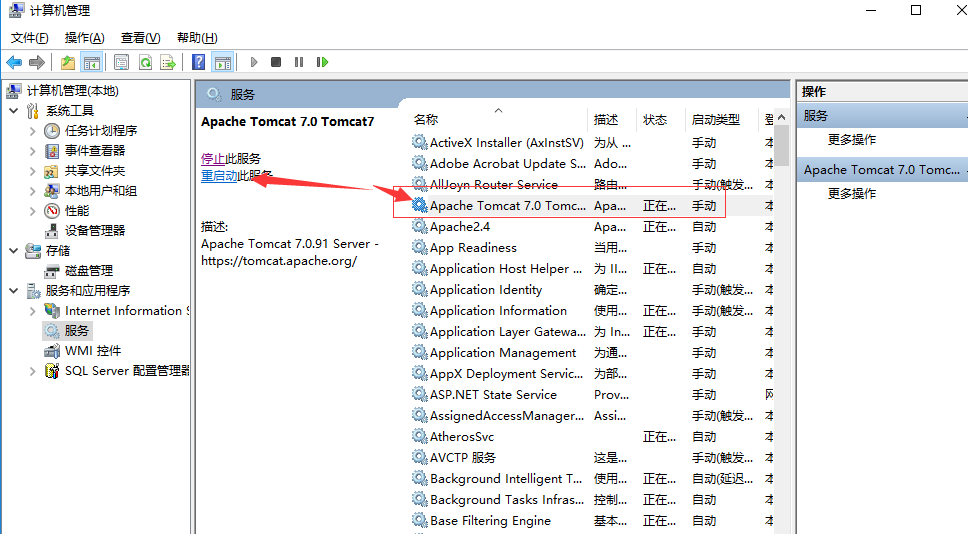Expand the 事件查看器 tree node
This screenshot has height=534, width=968.
33,151
